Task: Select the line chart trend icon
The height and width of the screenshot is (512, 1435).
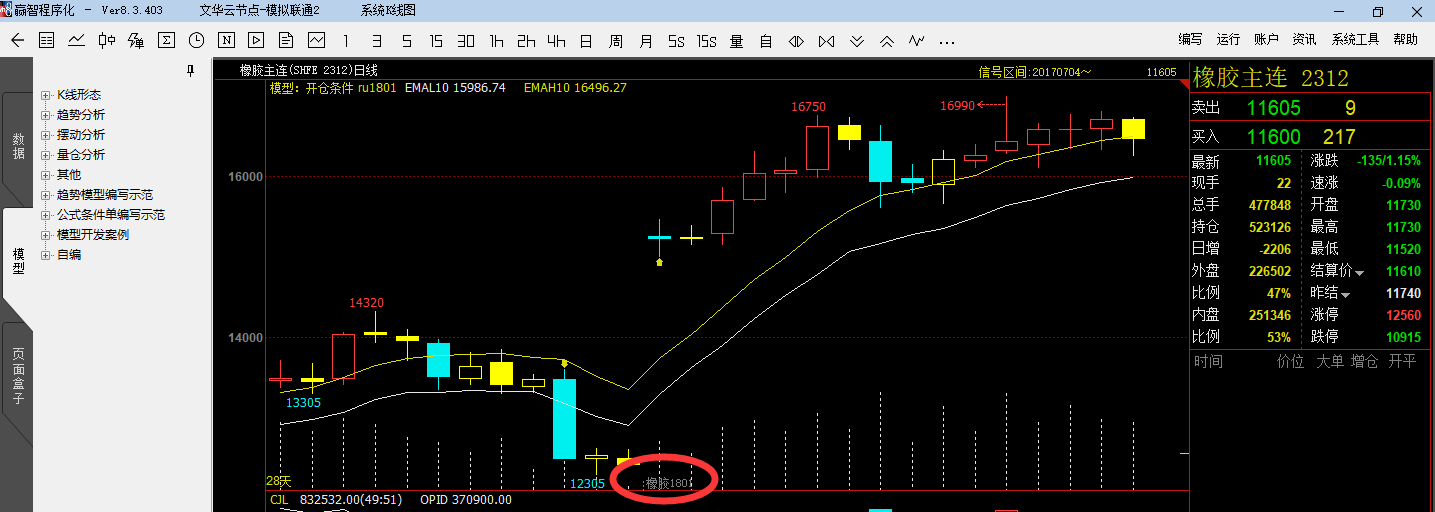Action: [x=76, y=41]
